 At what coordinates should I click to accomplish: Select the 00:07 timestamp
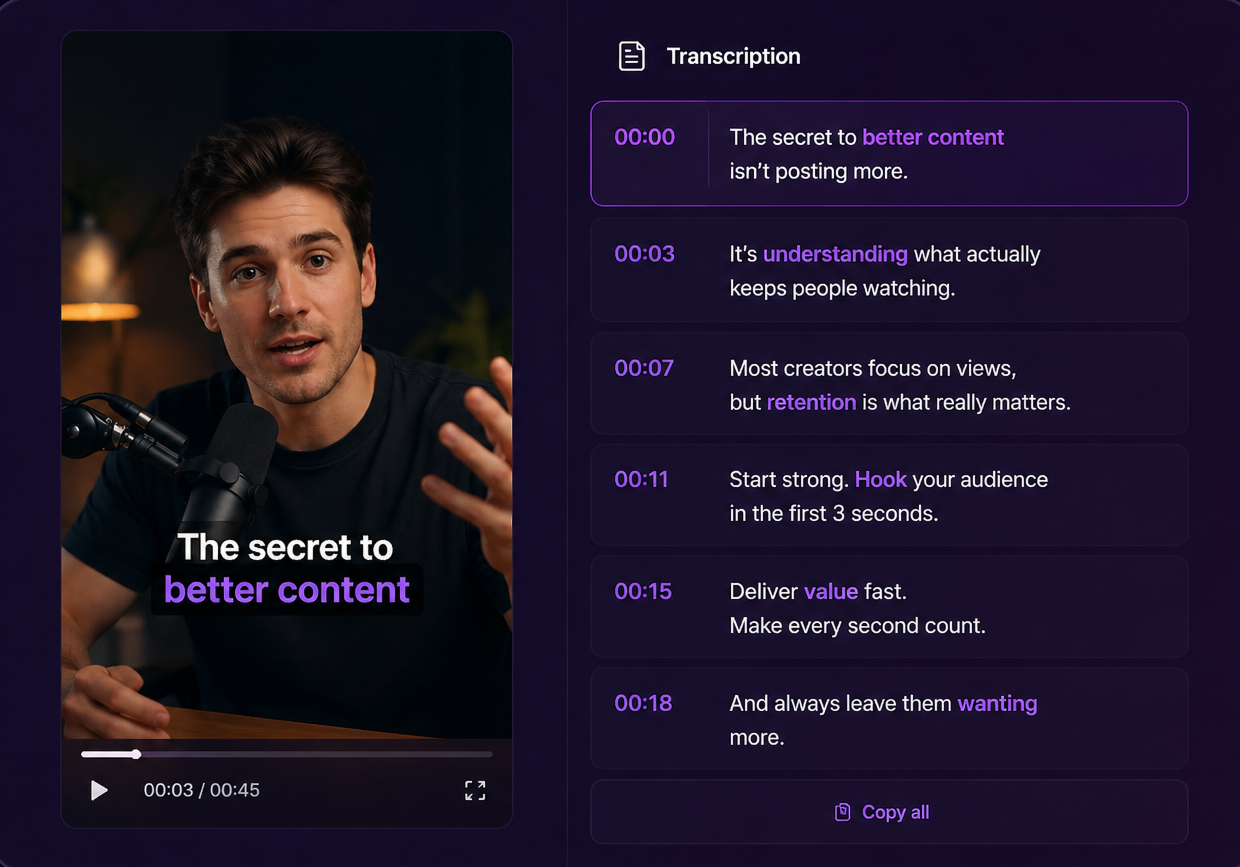point(644,368)
